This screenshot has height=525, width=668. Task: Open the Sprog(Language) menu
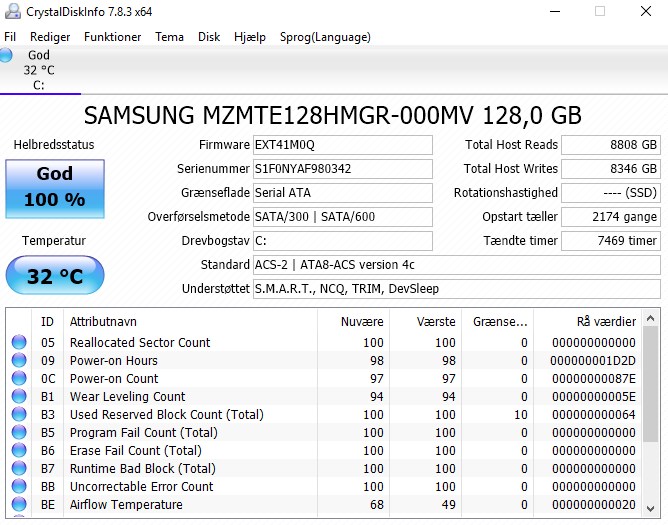310,37
